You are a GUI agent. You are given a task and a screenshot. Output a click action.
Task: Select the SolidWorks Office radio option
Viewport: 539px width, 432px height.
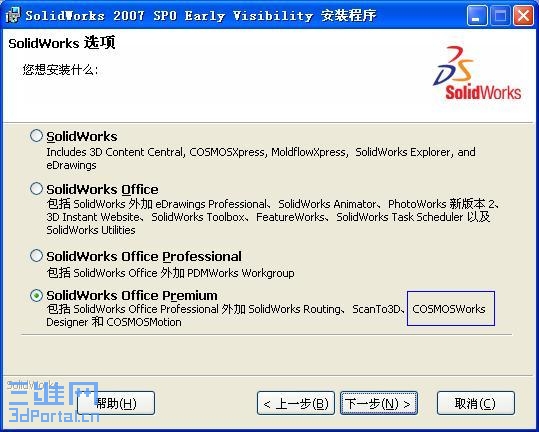pyautogui.click(x=36, y=189)
